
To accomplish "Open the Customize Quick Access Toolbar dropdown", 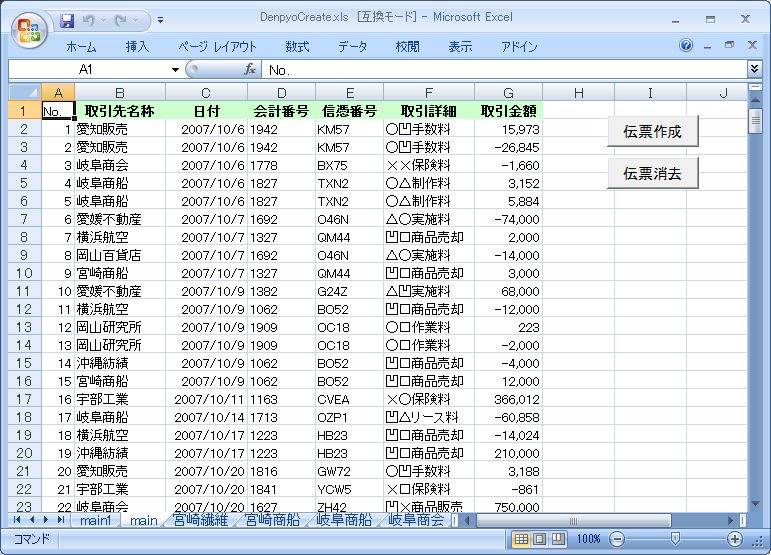I will click(161, 19).
